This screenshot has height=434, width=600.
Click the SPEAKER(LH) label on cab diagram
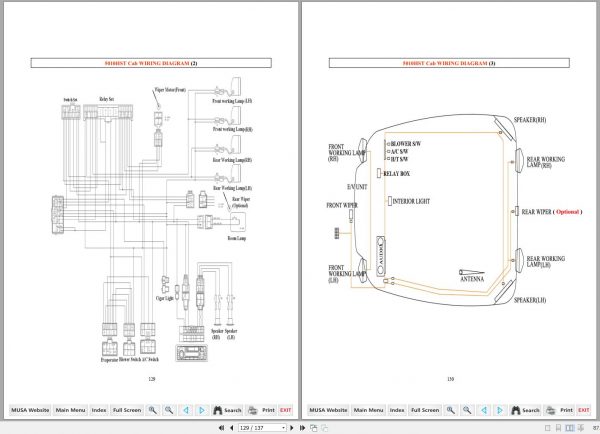[530, 300]
